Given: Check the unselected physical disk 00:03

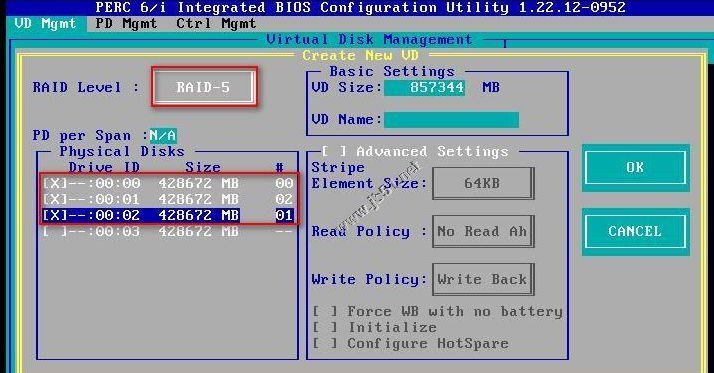Looking at the screenshot, I should [54, 231].
